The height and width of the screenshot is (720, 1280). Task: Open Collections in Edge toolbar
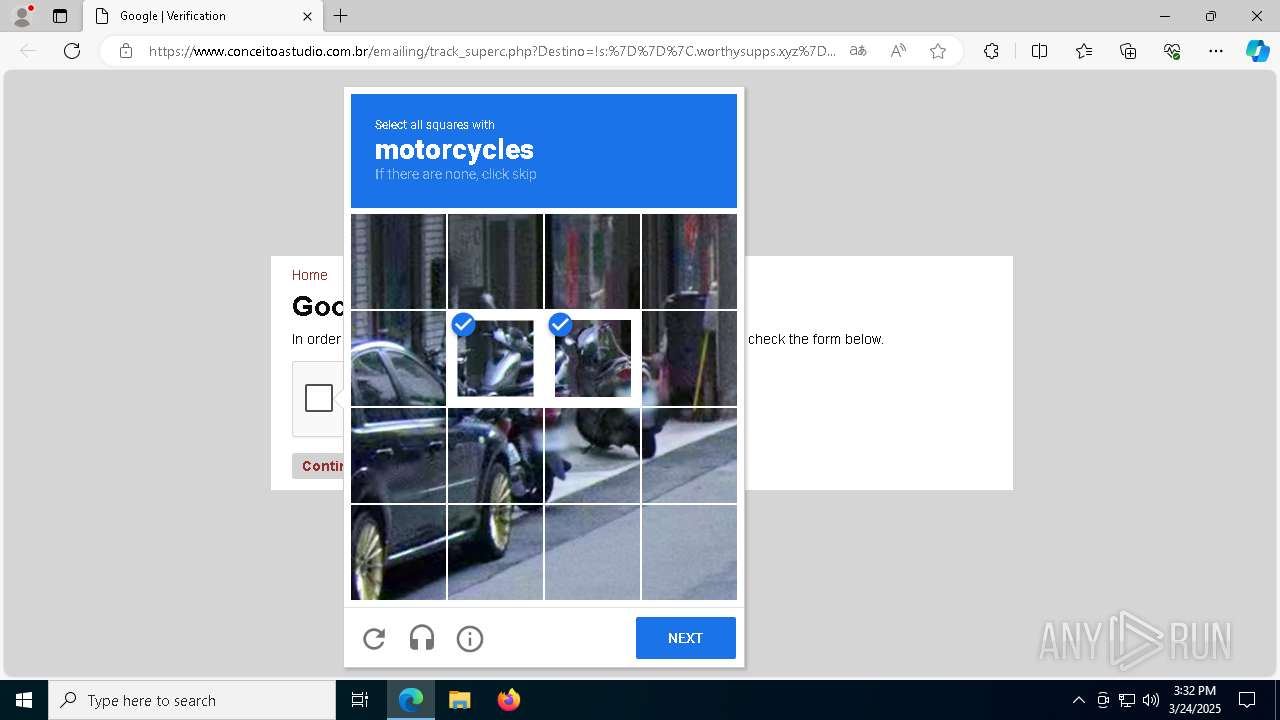1128,51
